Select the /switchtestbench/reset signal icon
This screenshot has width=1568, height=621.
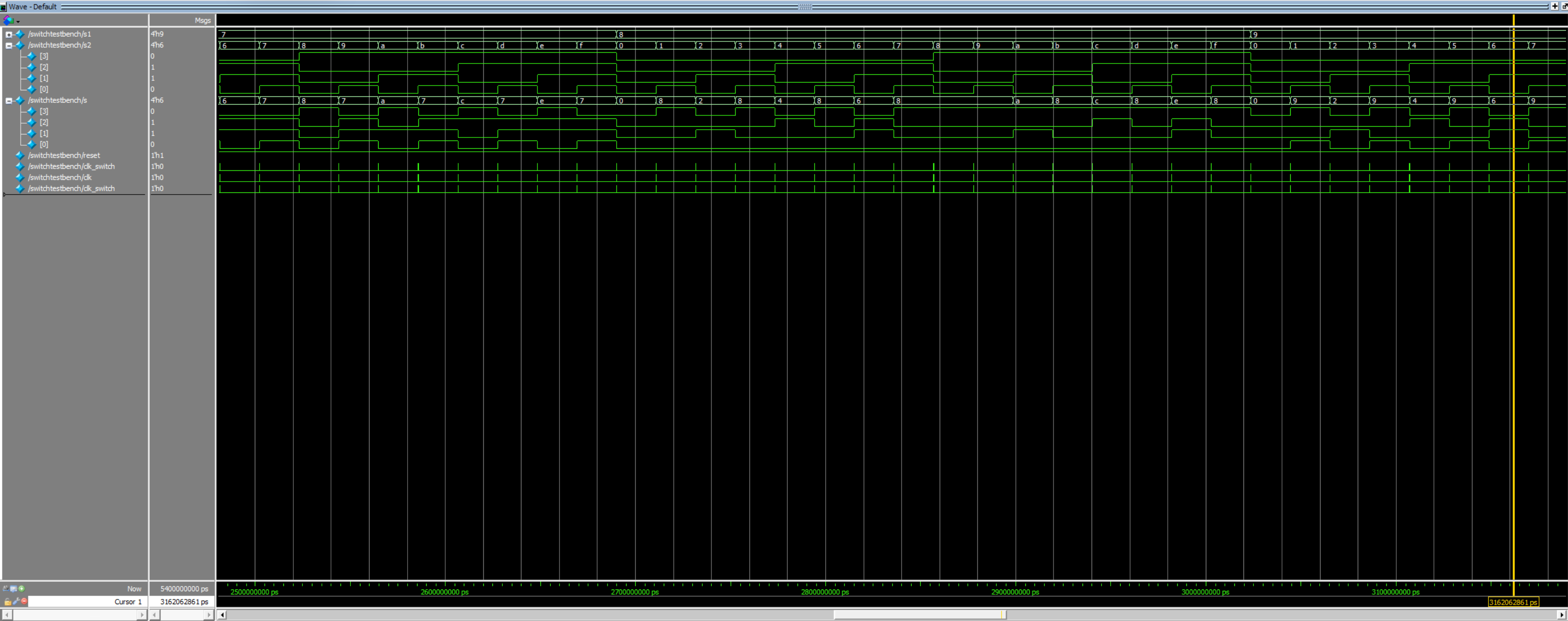(x=19, y=155)
